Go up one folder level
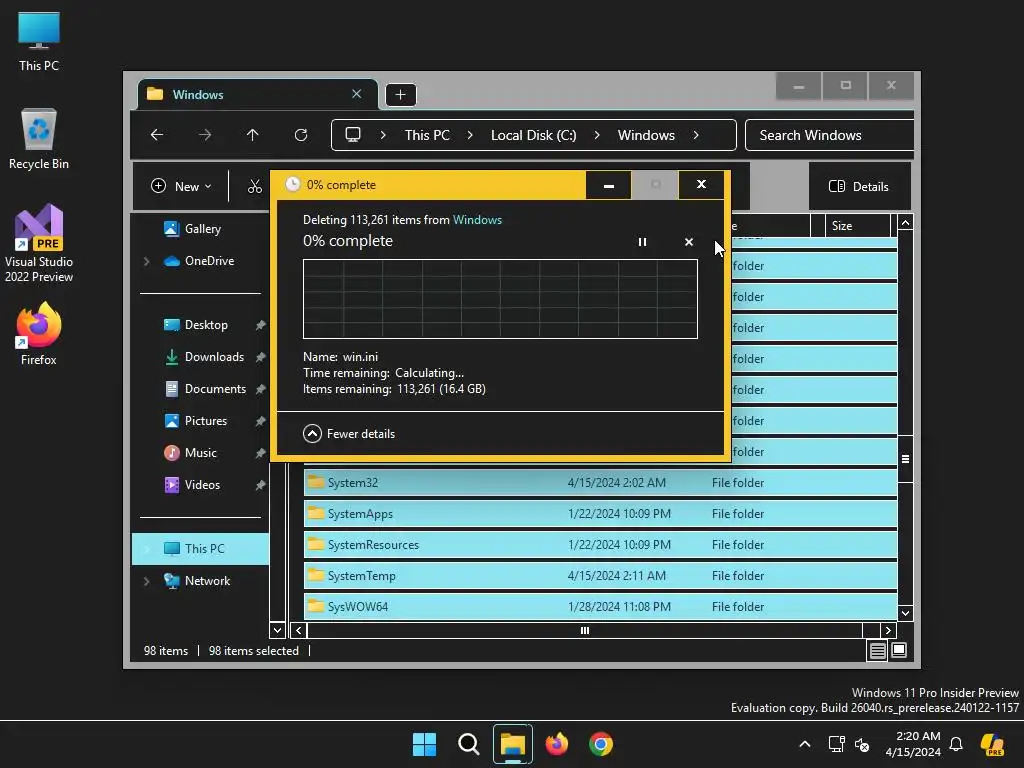Image resolution: width=1024 pixels, height=768 pixels. (253, 135)
